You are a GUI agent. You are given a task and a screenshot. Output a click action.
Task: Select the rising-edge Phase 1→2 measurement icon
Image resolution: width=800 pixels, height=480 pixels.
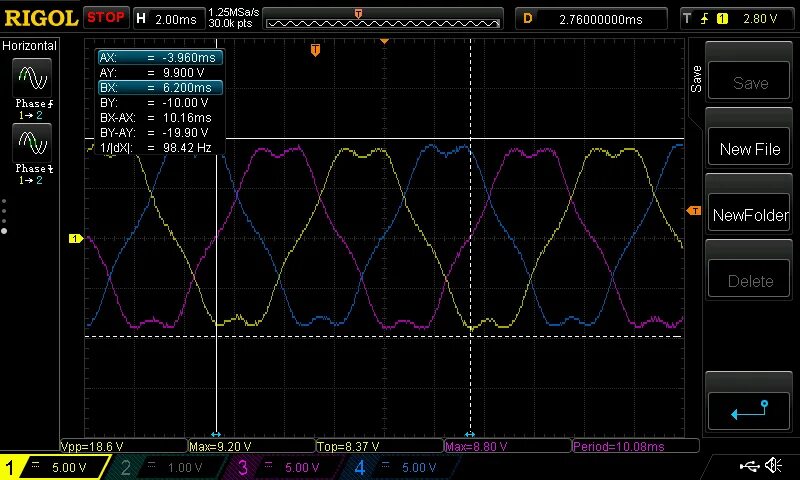tap(32, 78)
